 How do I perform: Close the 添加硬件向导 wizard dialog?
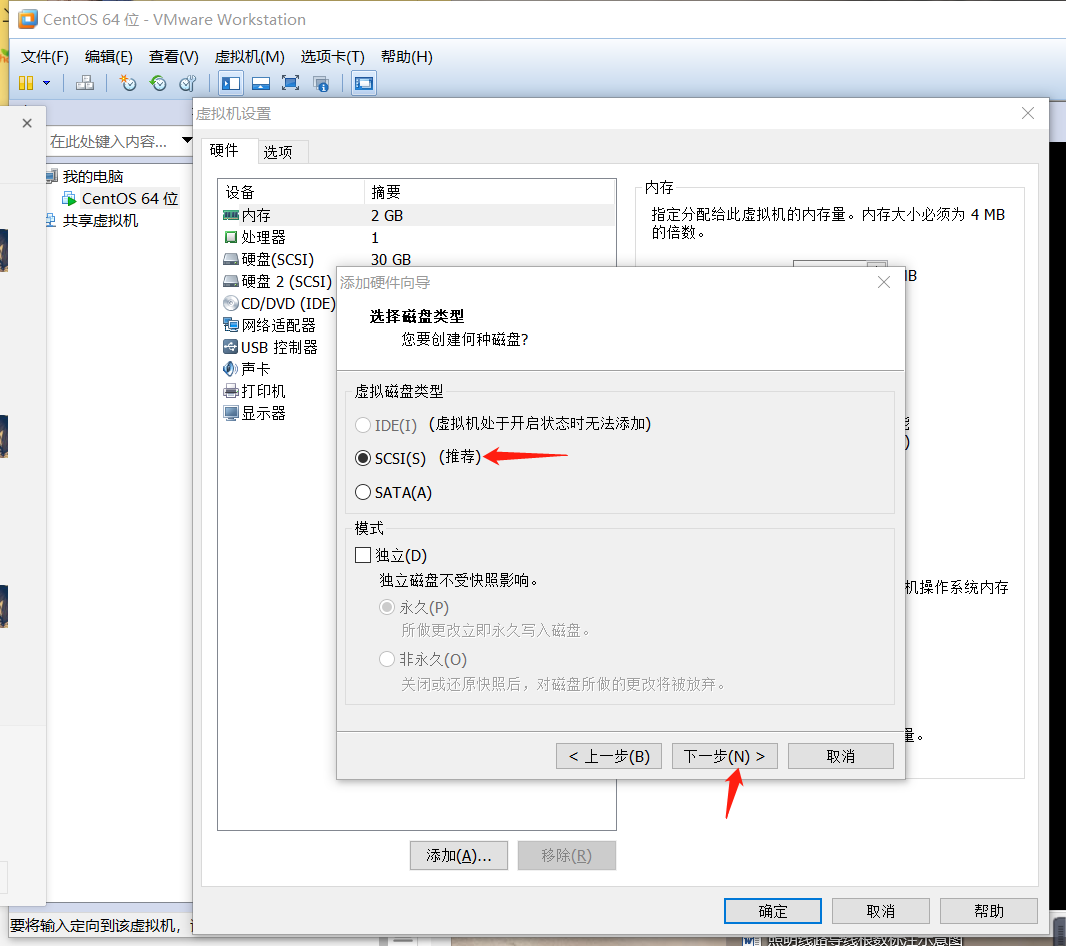tap(884, 282)
